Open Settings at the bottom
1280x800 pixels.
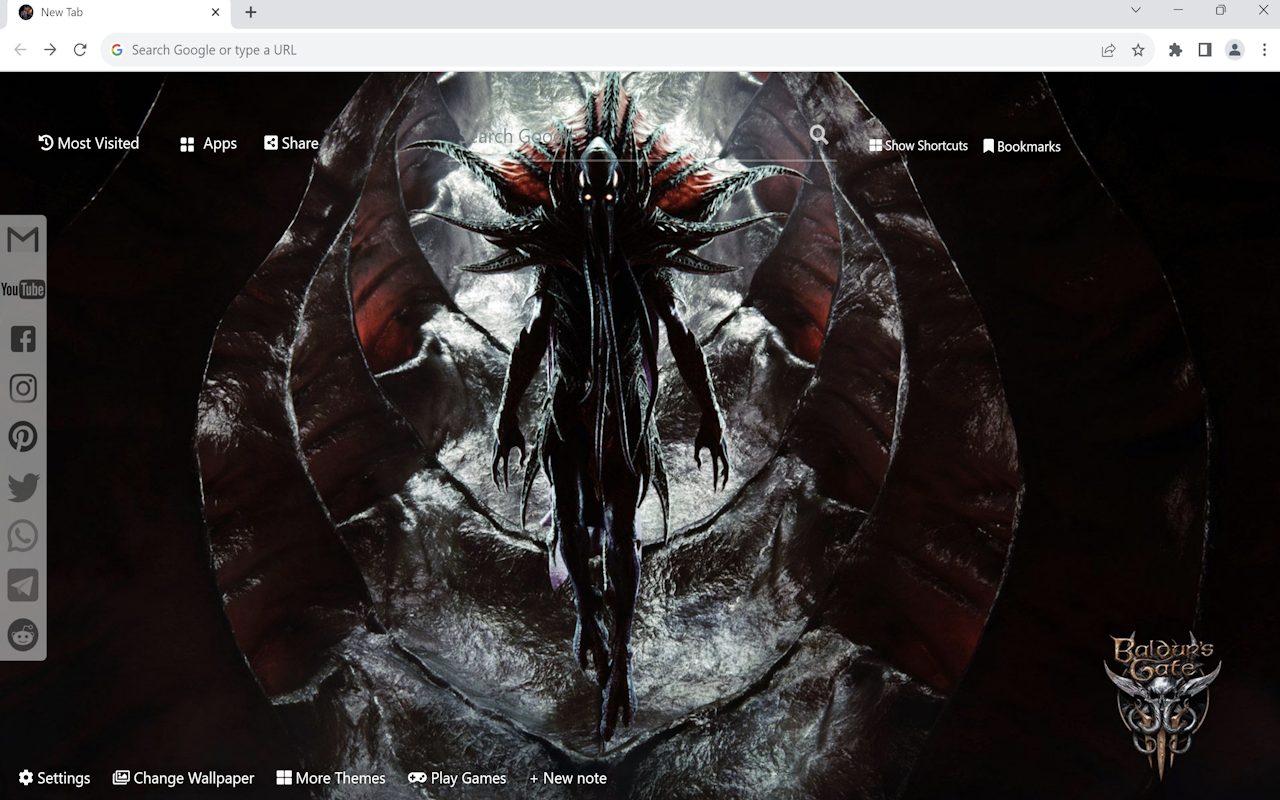pos(54,778)
